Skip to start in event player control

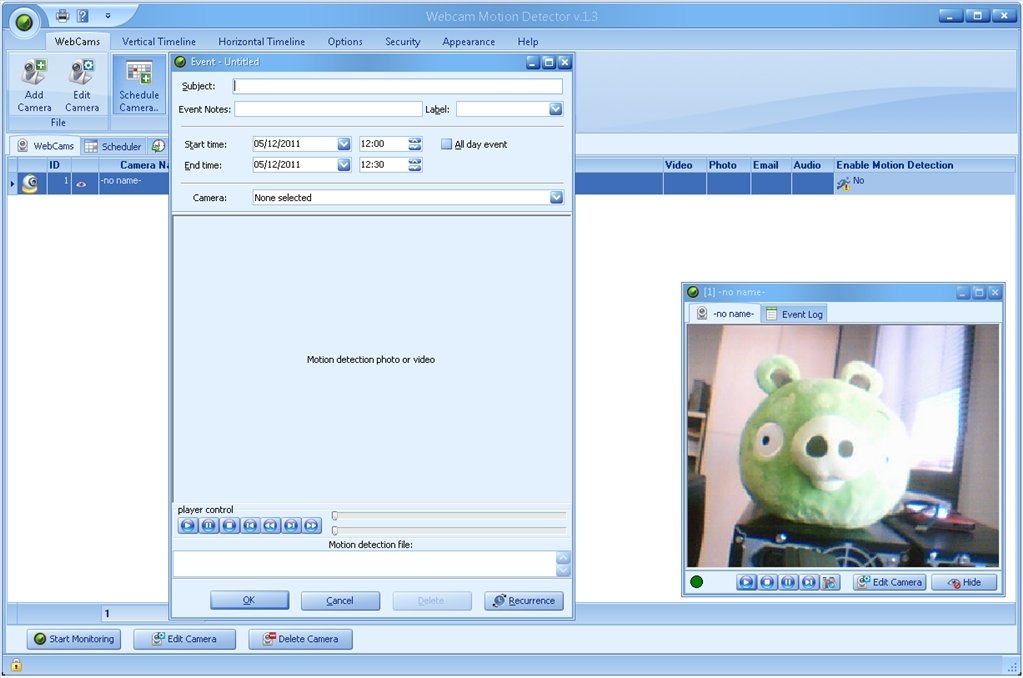[x=250, y=525]
